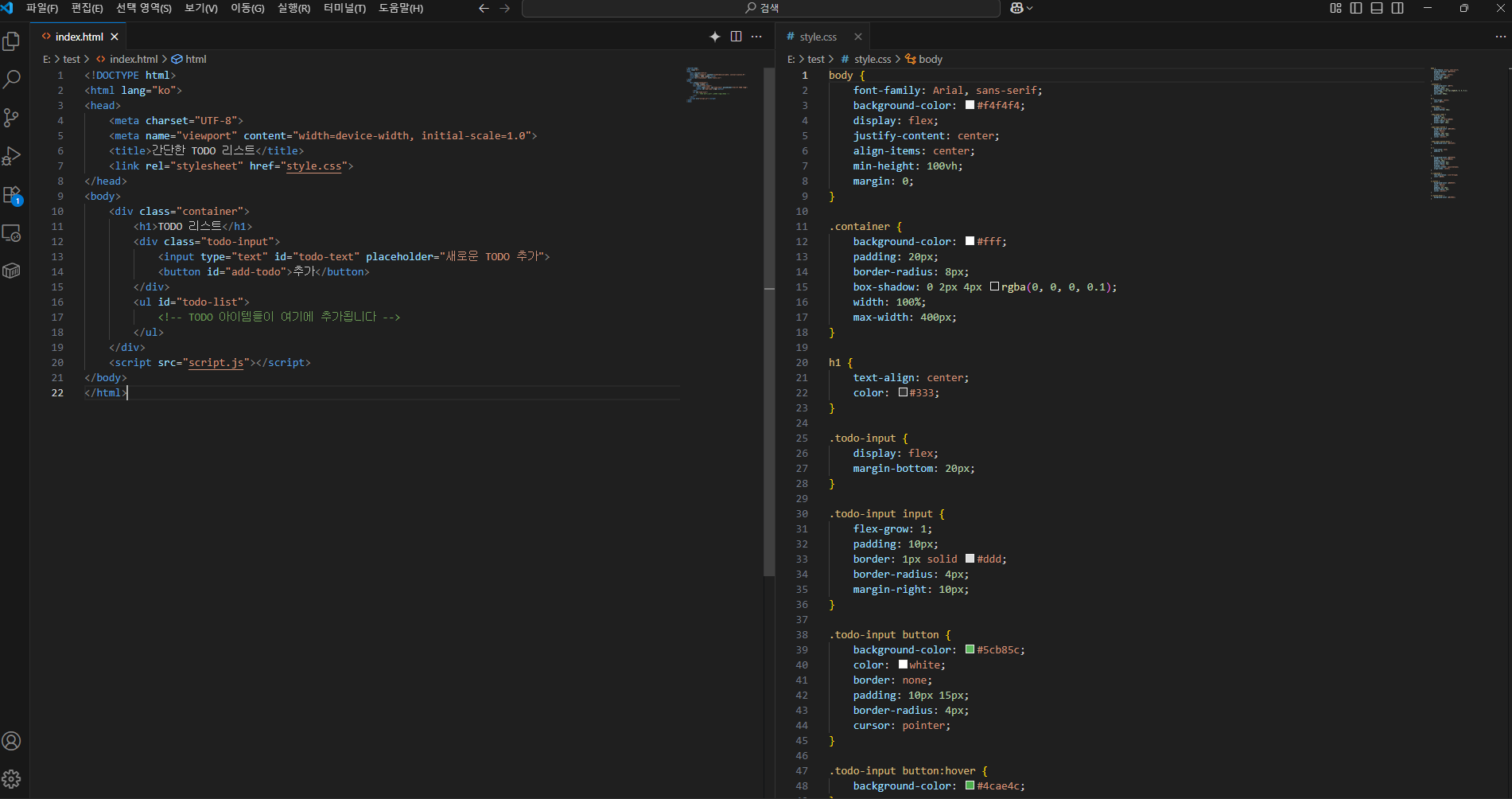
Task: Expand the 'E:' breadcrumb in the index.html editor
Action: coord(47,59)
